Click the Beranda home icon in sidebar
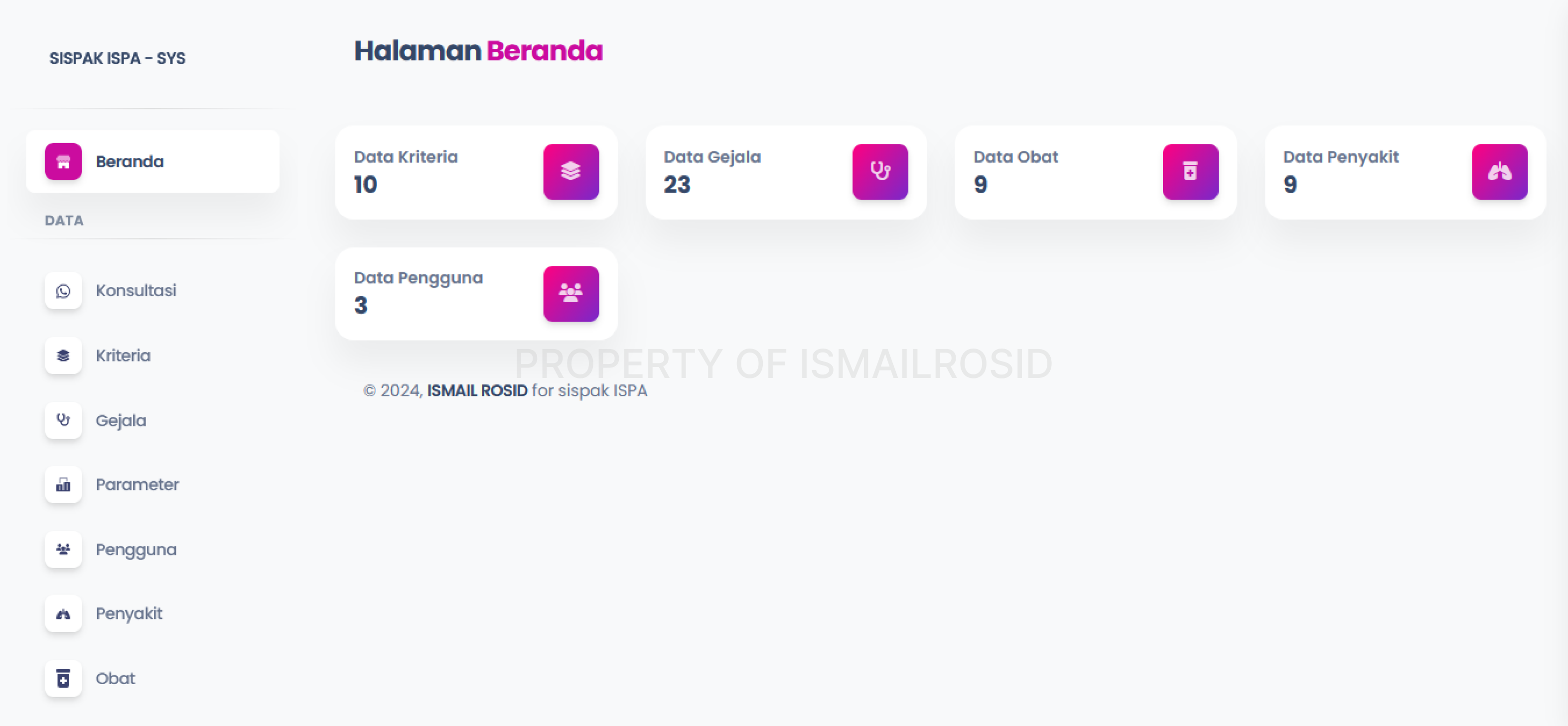 pyautogui.click(x=63, y=161)
